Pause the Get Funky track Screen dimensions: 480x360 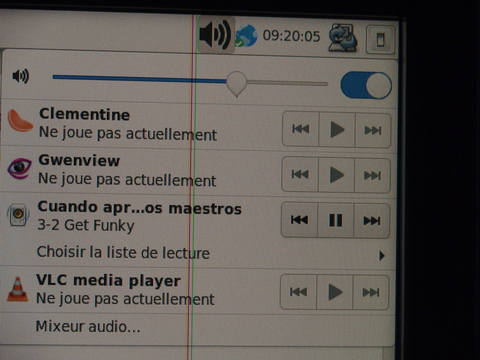coord(336,220)
